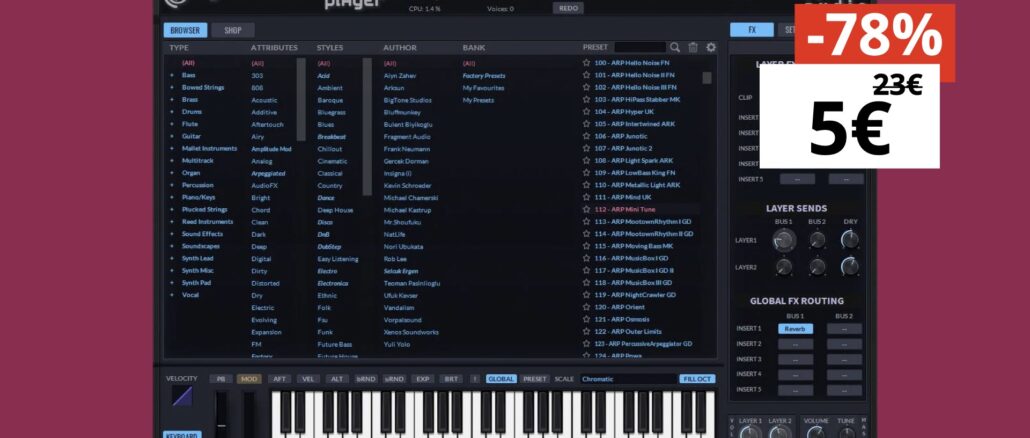The image size is (1030, 438).
Task: Open Insert 1 Bus 1 Reverb slot
Action: (795, 329)
